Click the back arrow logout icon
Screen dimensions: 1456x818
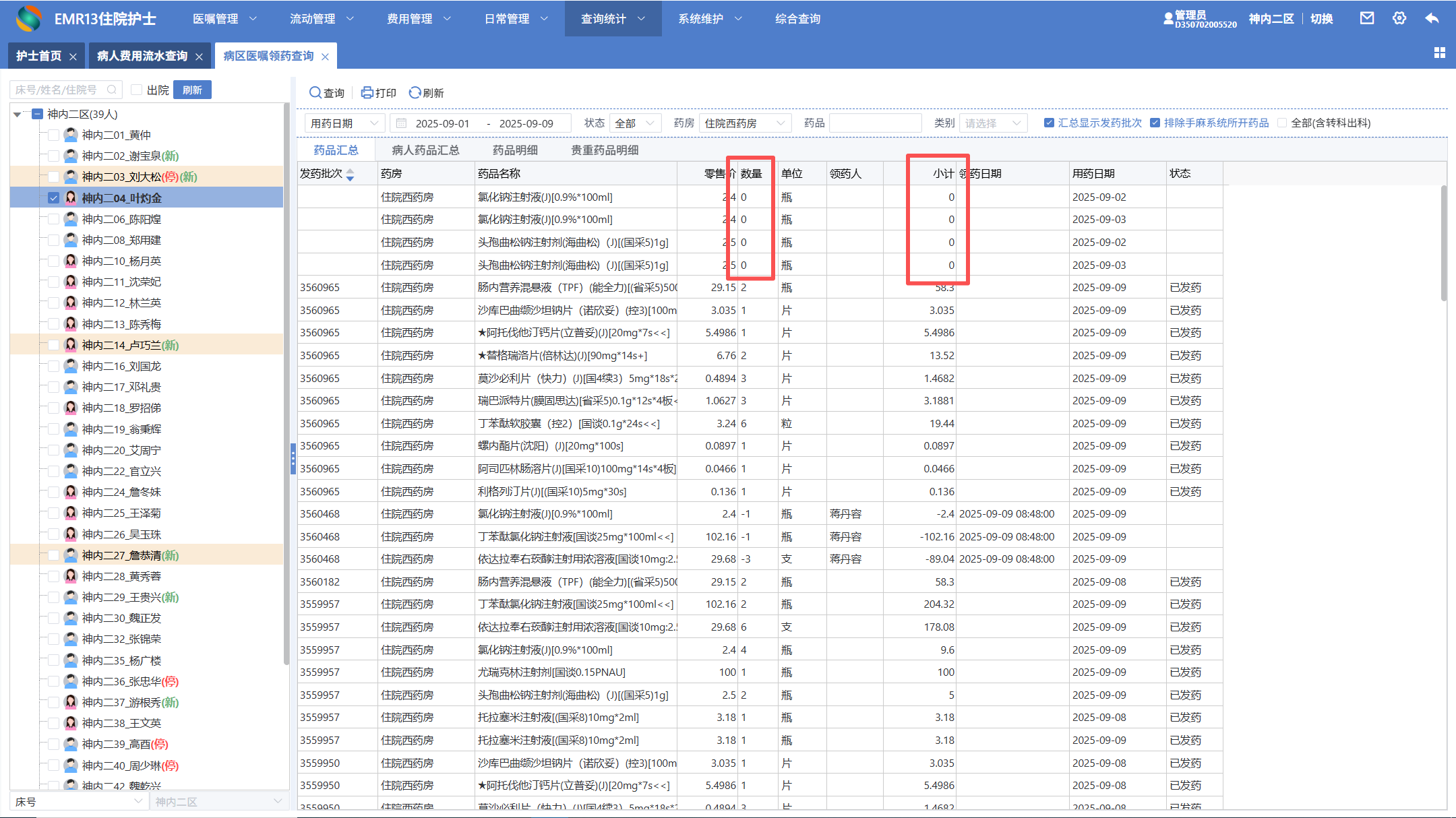[x=1432, y=18]
